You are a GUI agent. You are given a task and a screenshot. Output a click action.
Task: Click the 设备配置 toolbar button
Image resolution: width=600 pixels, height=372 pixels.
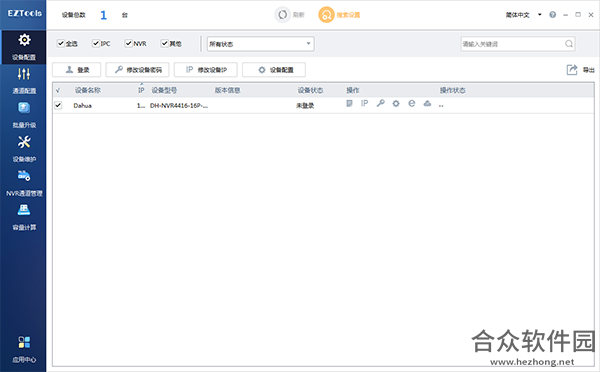274,70
